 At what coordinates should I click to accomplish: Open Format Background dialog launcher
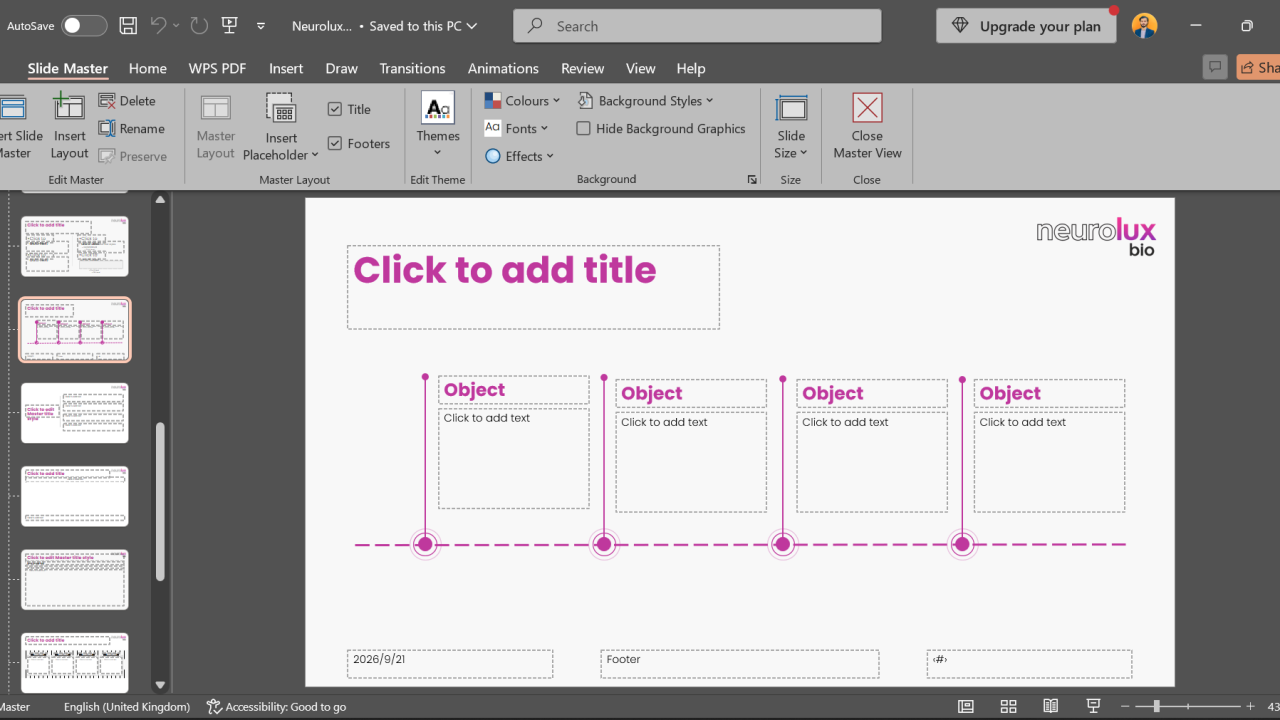click(752, 180)
